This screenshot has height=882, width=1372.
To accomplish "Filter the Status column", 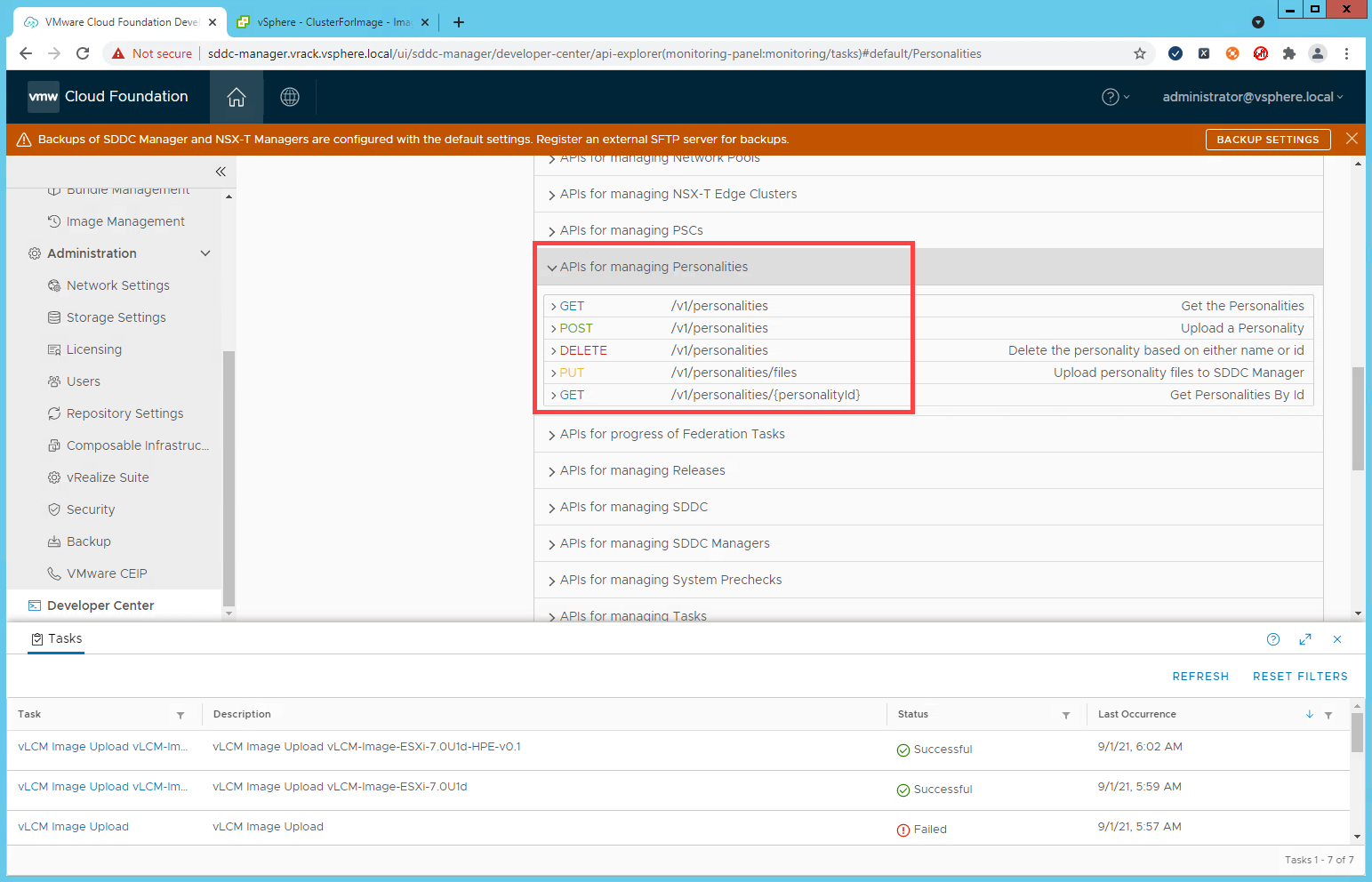I will coord(1066,715).
